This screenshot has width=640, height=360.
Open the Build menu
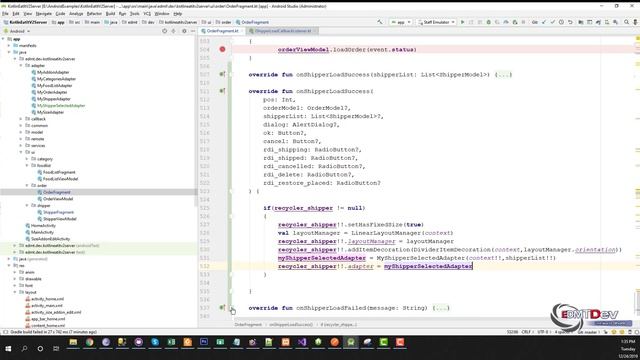pos(110,13)
